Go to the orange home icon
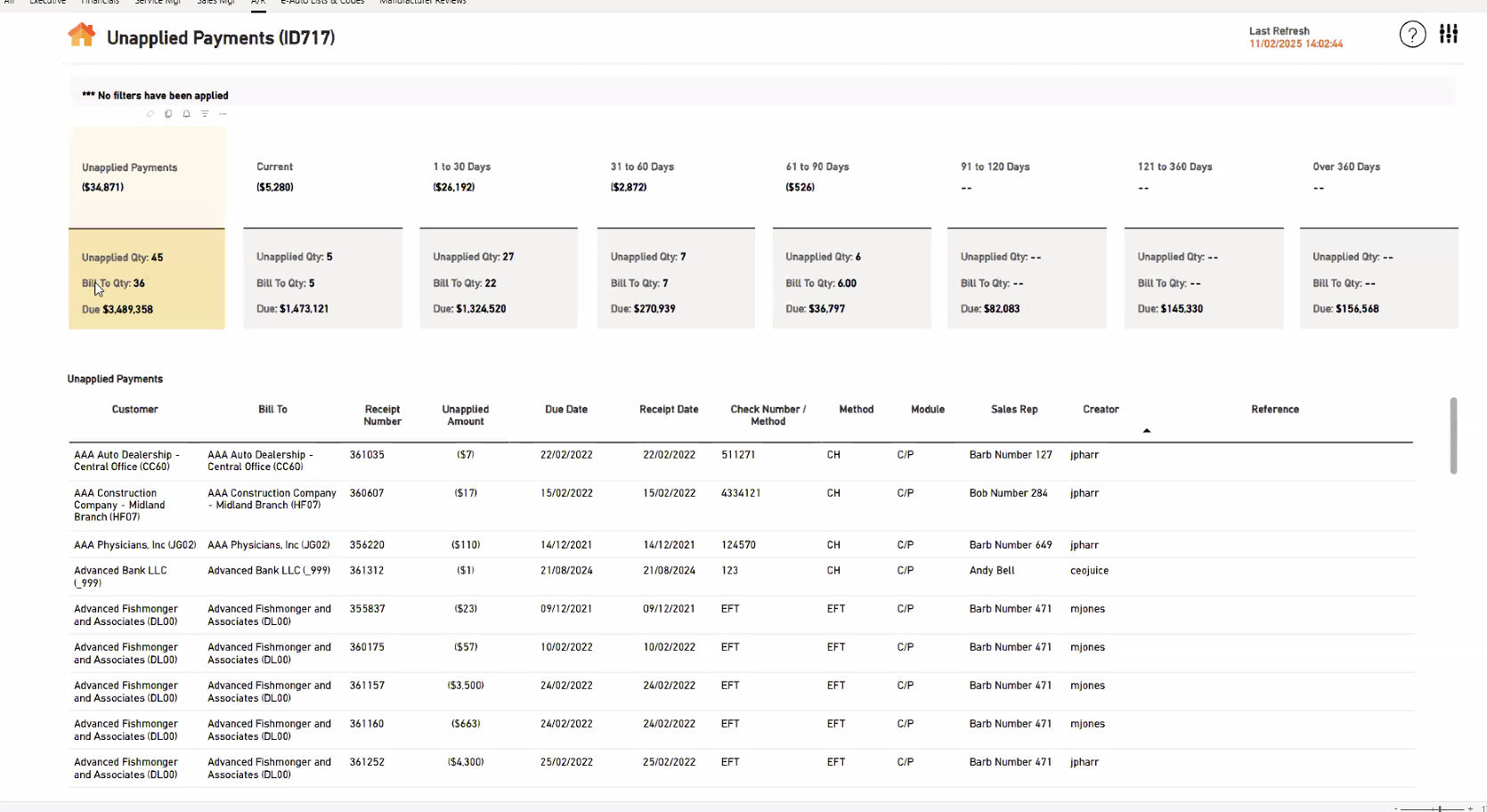The width and height of the screenshot is (1487, 812). (82, 36)
